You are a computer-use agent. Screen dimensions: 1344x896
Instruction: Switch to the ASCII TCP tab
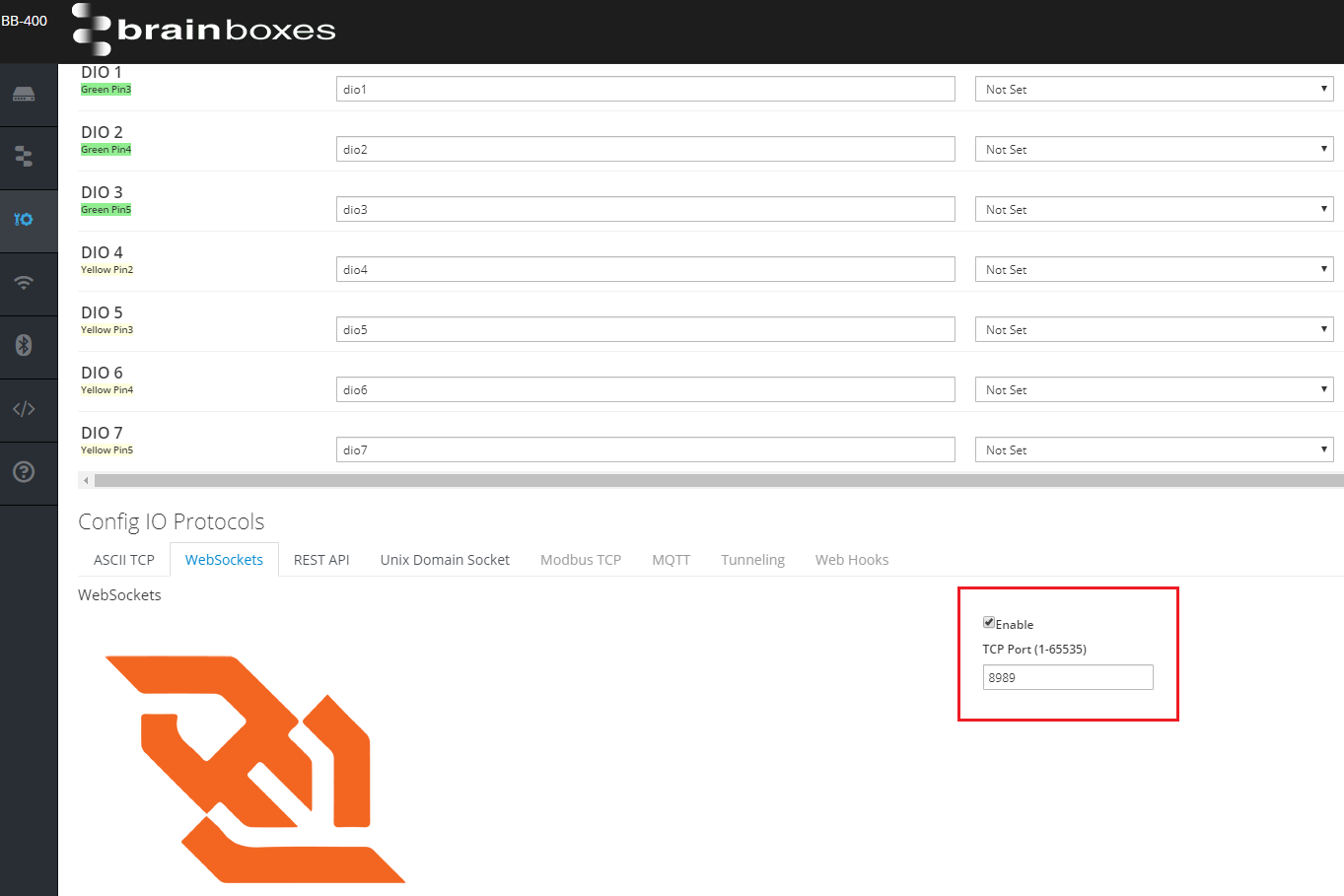(x=124, y=560)
